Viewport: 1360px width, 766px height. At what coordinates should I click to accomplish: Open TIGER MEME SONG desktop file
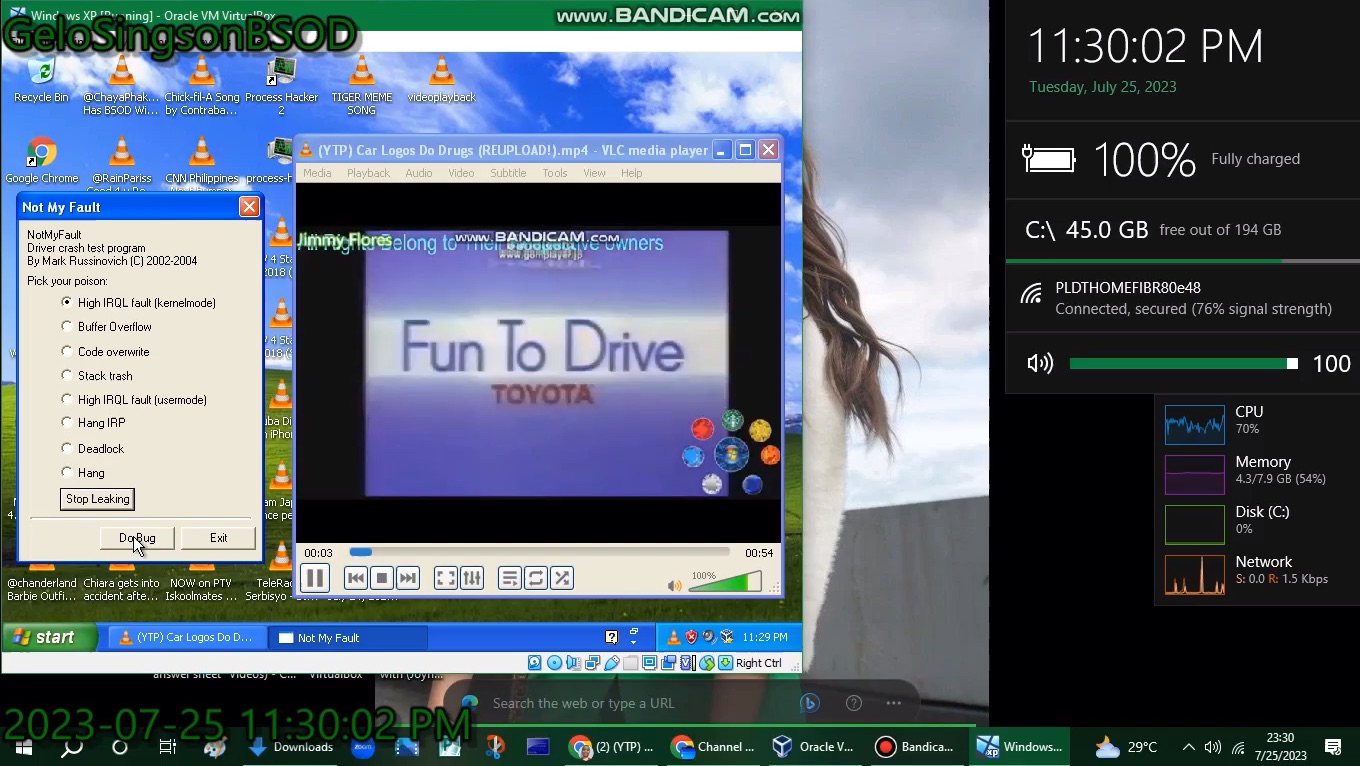pos(361,87)
